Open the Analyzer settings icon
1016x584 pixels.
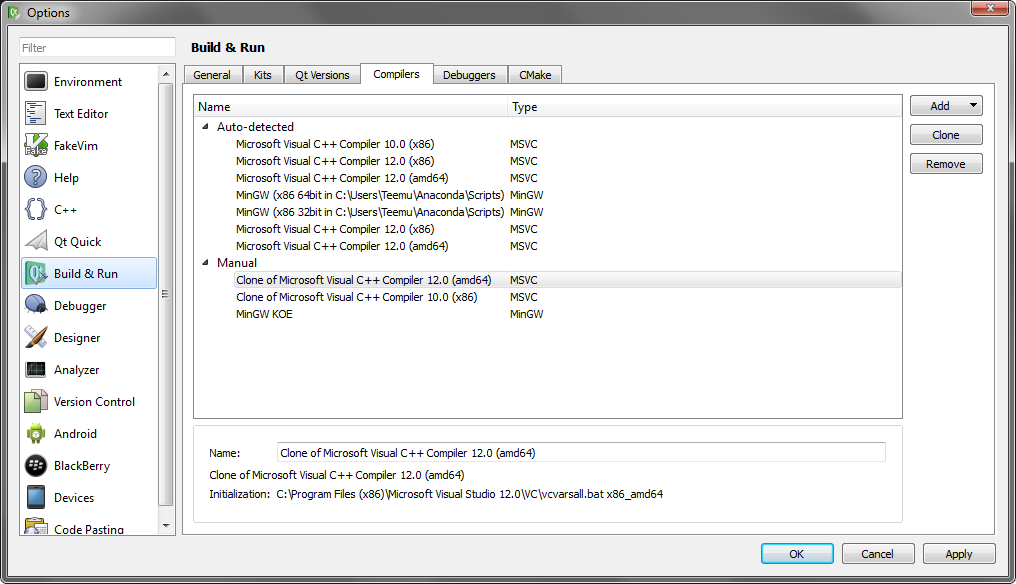click(x=36, y=369)
